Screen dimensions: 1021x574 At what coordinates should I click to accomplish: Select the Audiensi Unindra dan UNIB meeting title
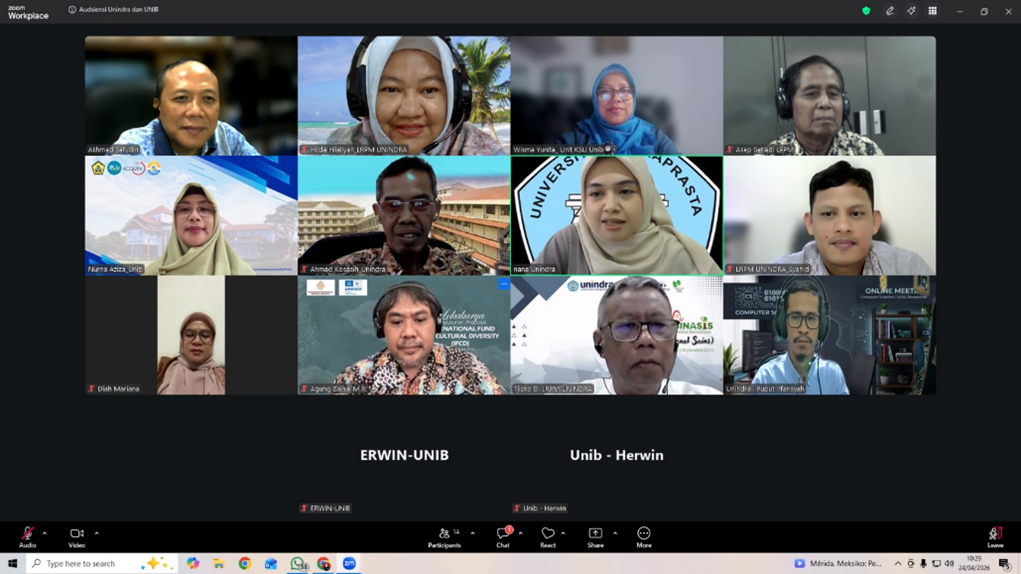pos(118,10)
